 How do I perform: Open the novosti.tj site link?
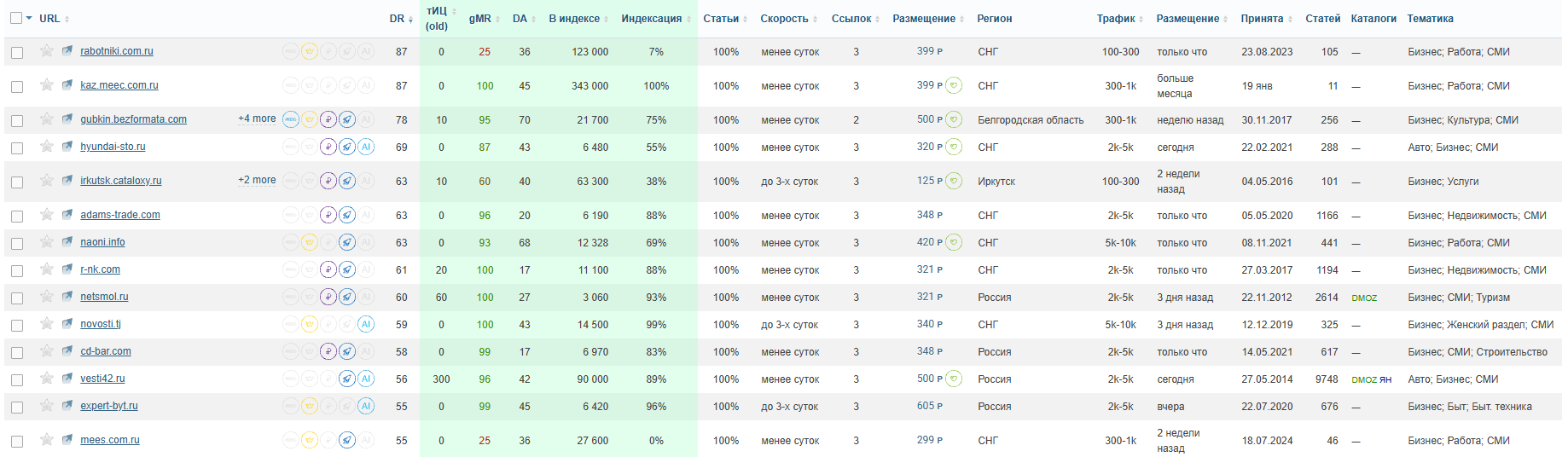101,324
